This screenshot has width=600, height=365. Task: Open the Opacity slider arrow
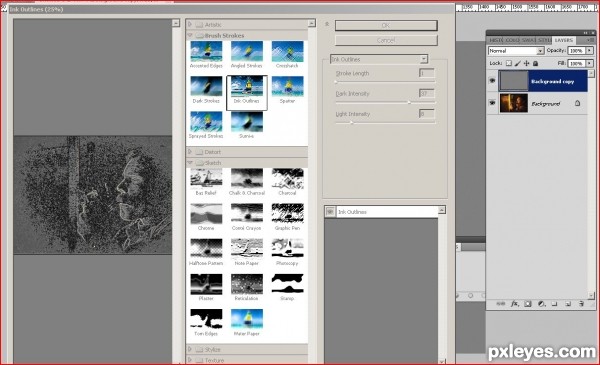(x=589, y=51)
